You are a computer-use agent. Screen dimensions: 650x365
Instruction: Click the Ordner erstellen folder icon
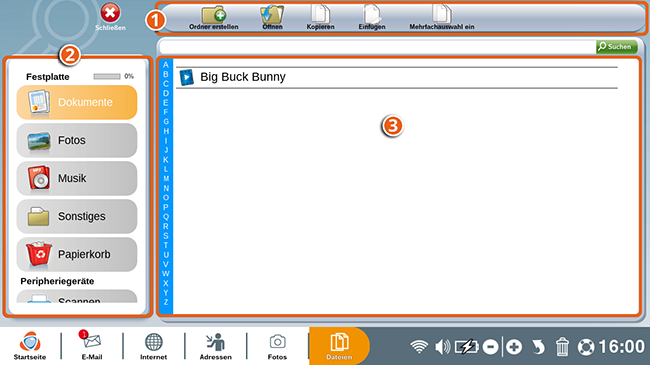(x=214, y=15)
